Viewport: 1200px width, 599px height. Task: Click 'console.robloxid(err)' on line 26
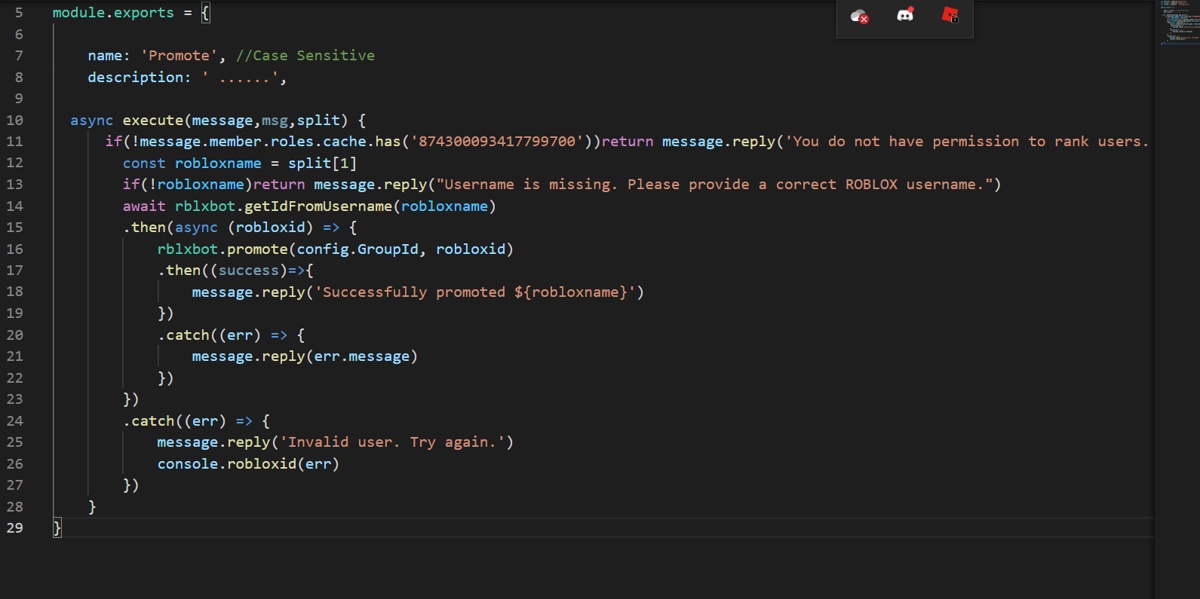click(x=248, y=464)
